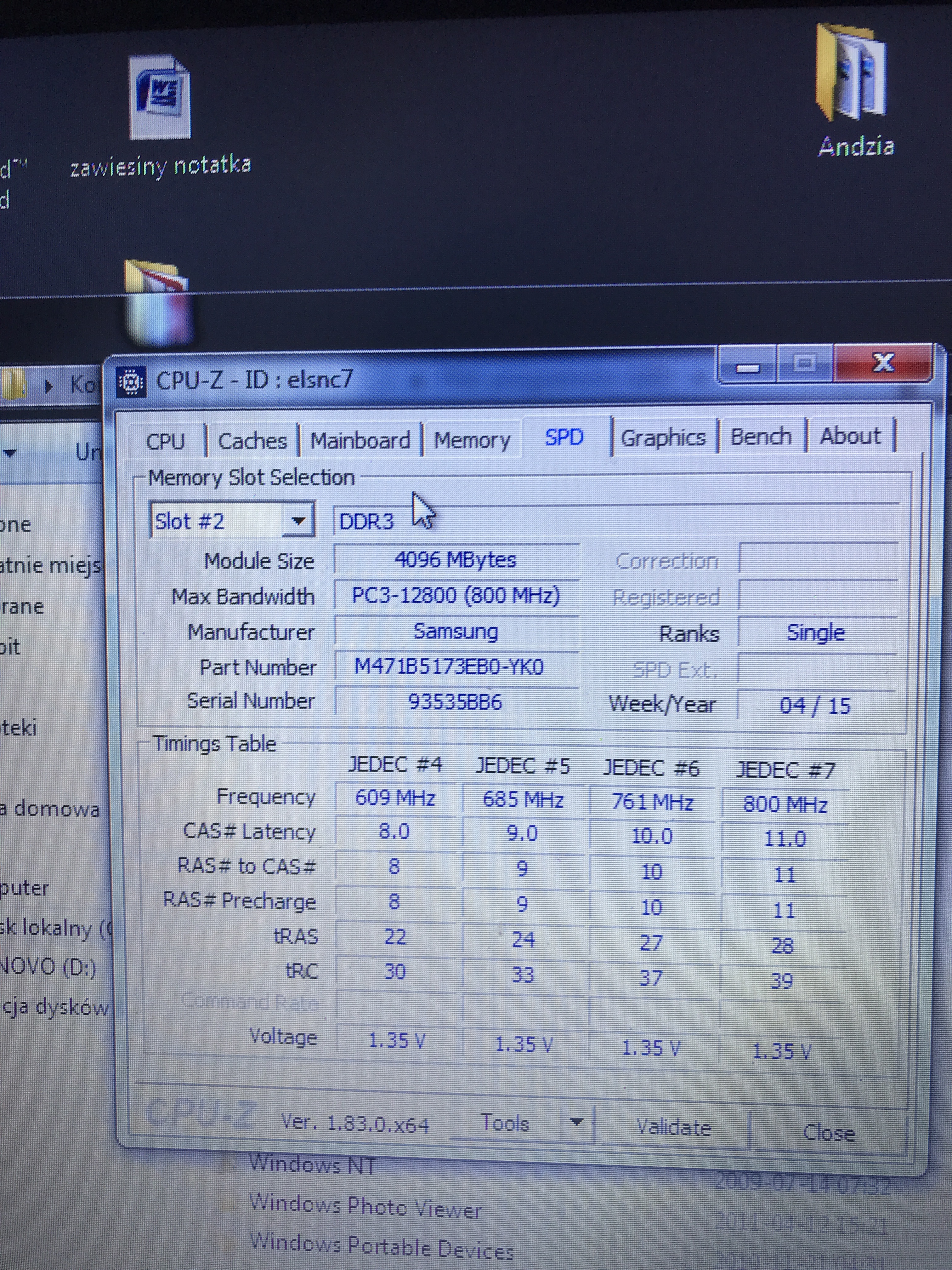This screenshot has height=1270, width=952.
Task: Click the Module Size value 4096 MBytes
Action: (x=456, y=560)
